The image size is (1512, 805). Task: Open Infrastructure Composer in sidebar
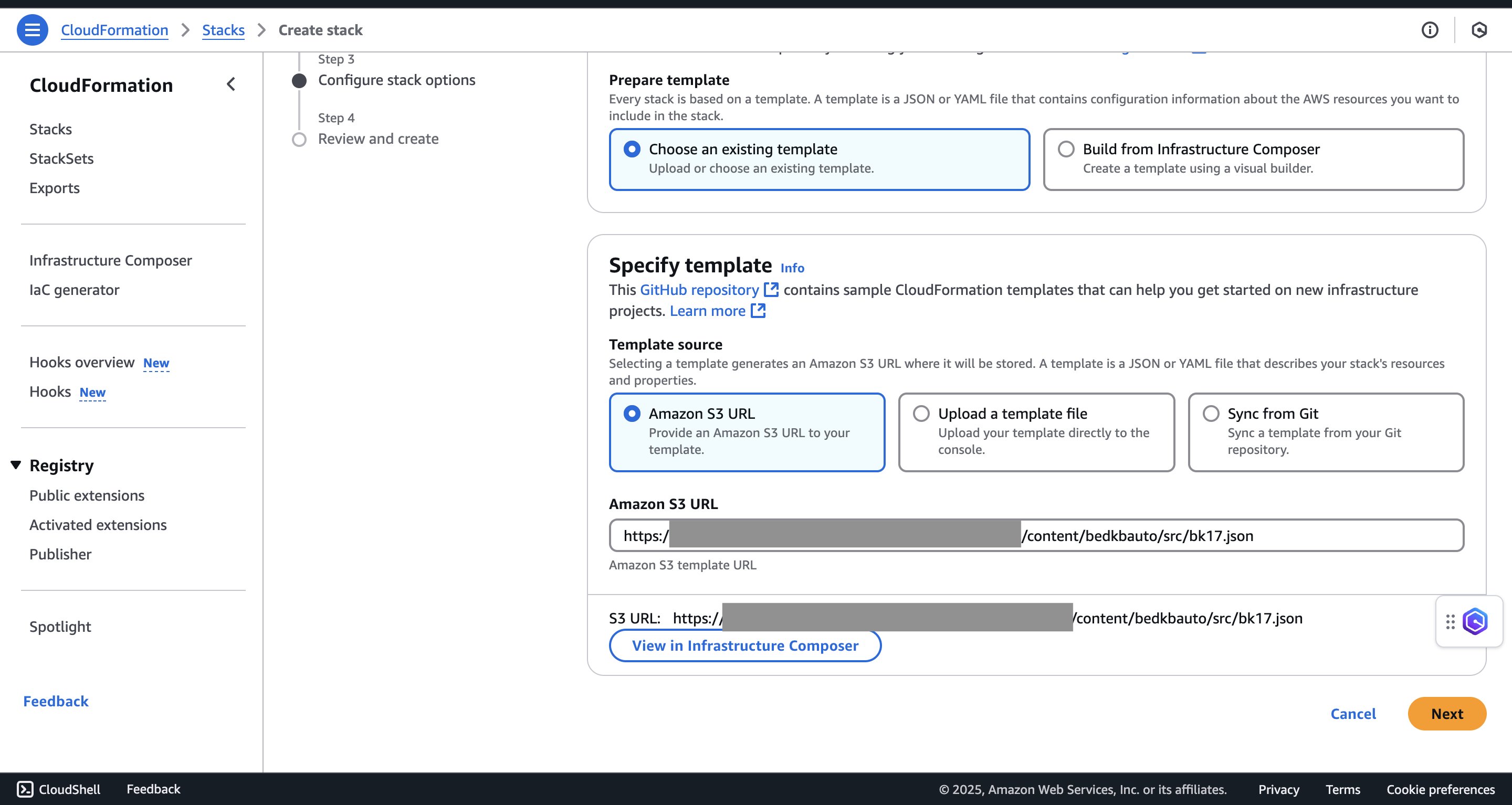pyautogui.click(x=110, y=260)
